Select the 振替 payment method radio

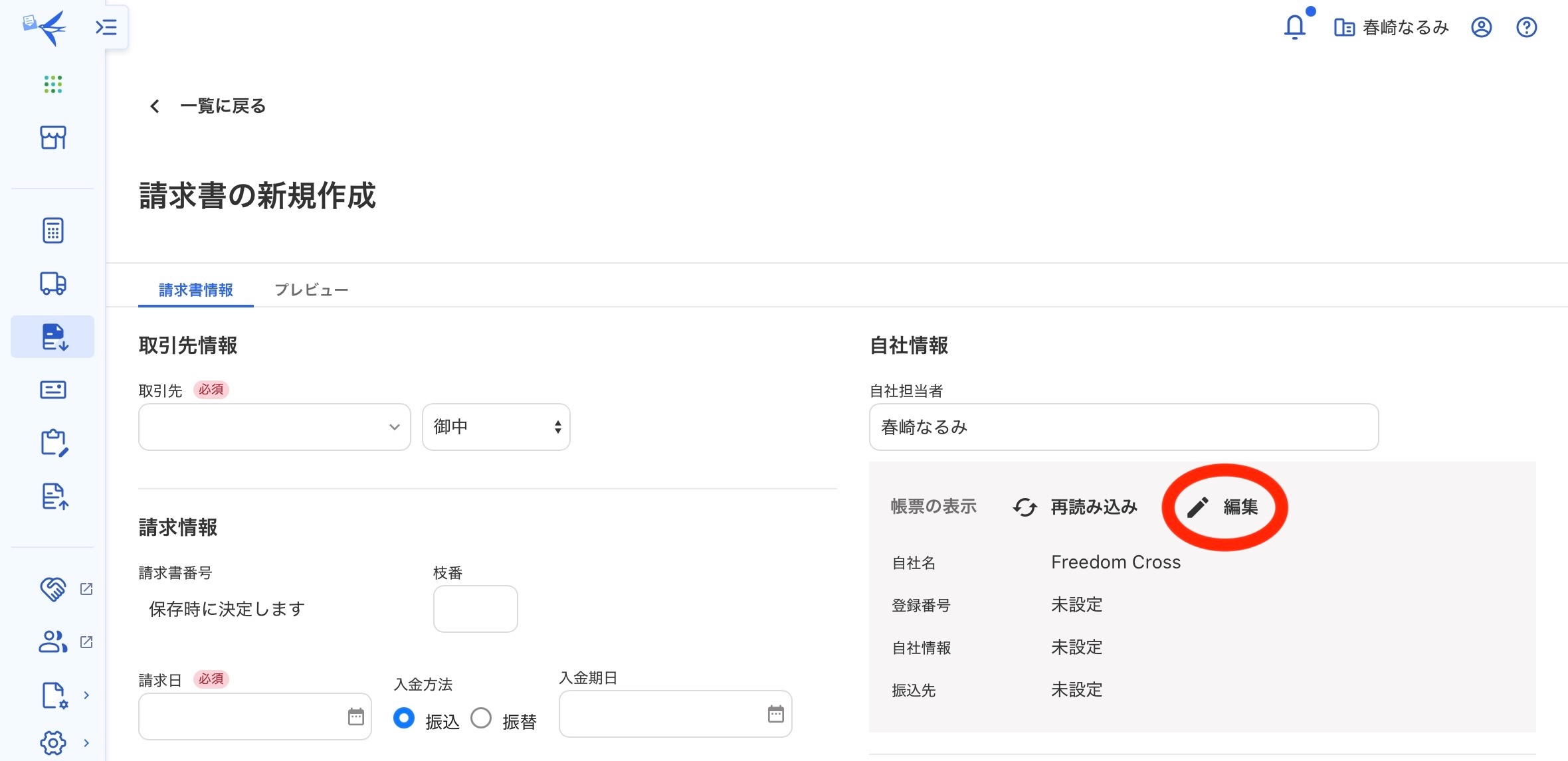click(481, 718)
